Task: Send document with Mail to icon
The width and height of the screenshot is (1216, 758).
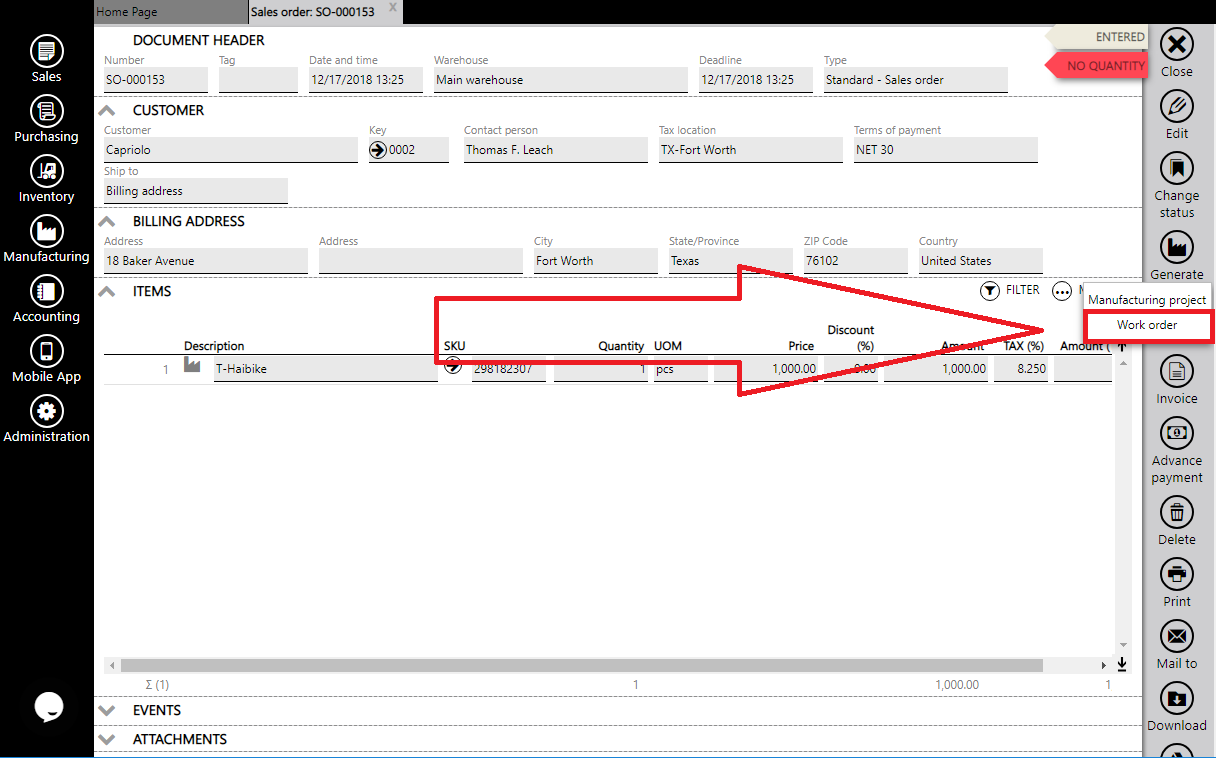Action: (x=1176, y=636)
